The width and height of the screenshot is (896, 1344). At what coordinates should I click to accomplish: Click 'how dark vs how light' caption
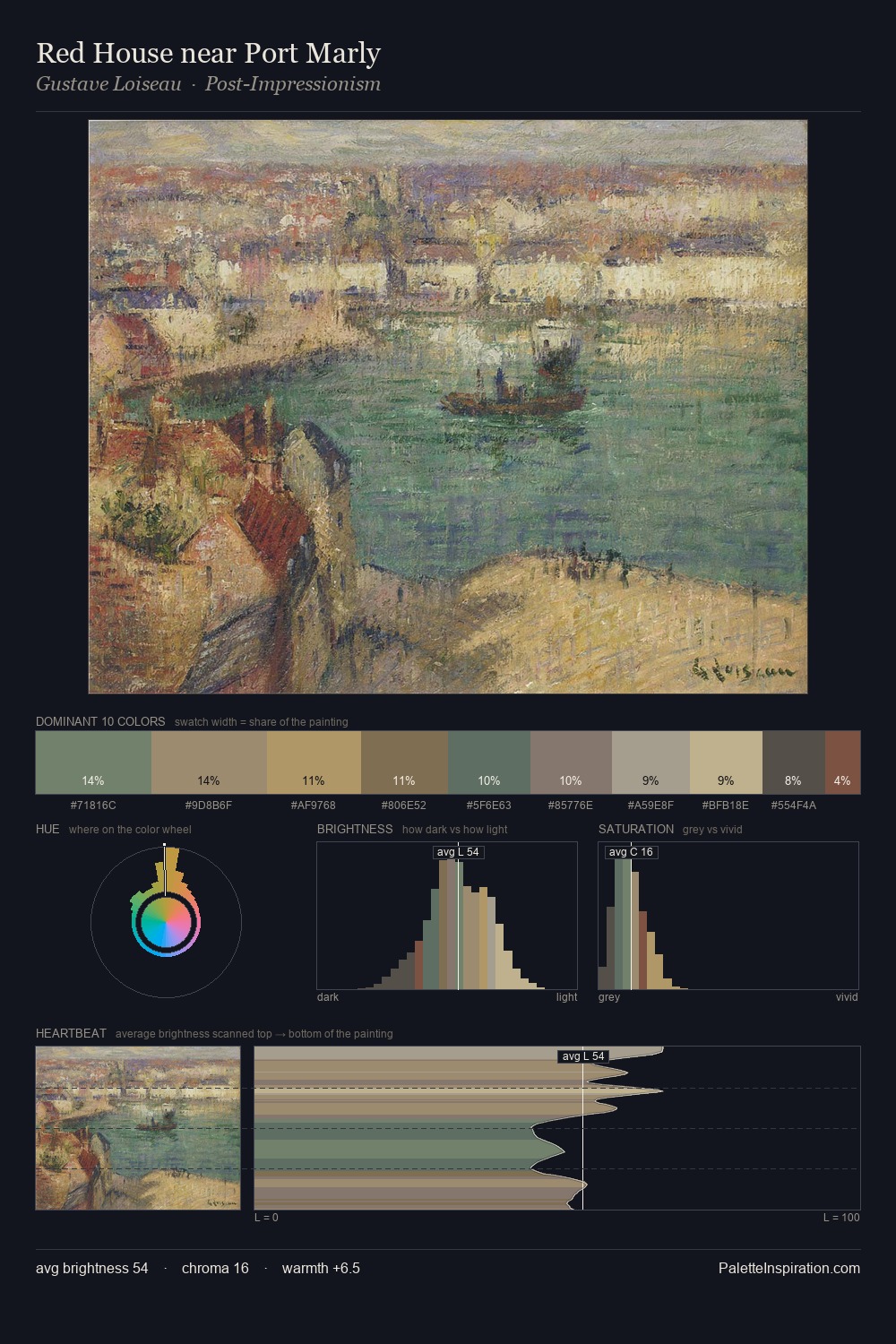(455, 830)
